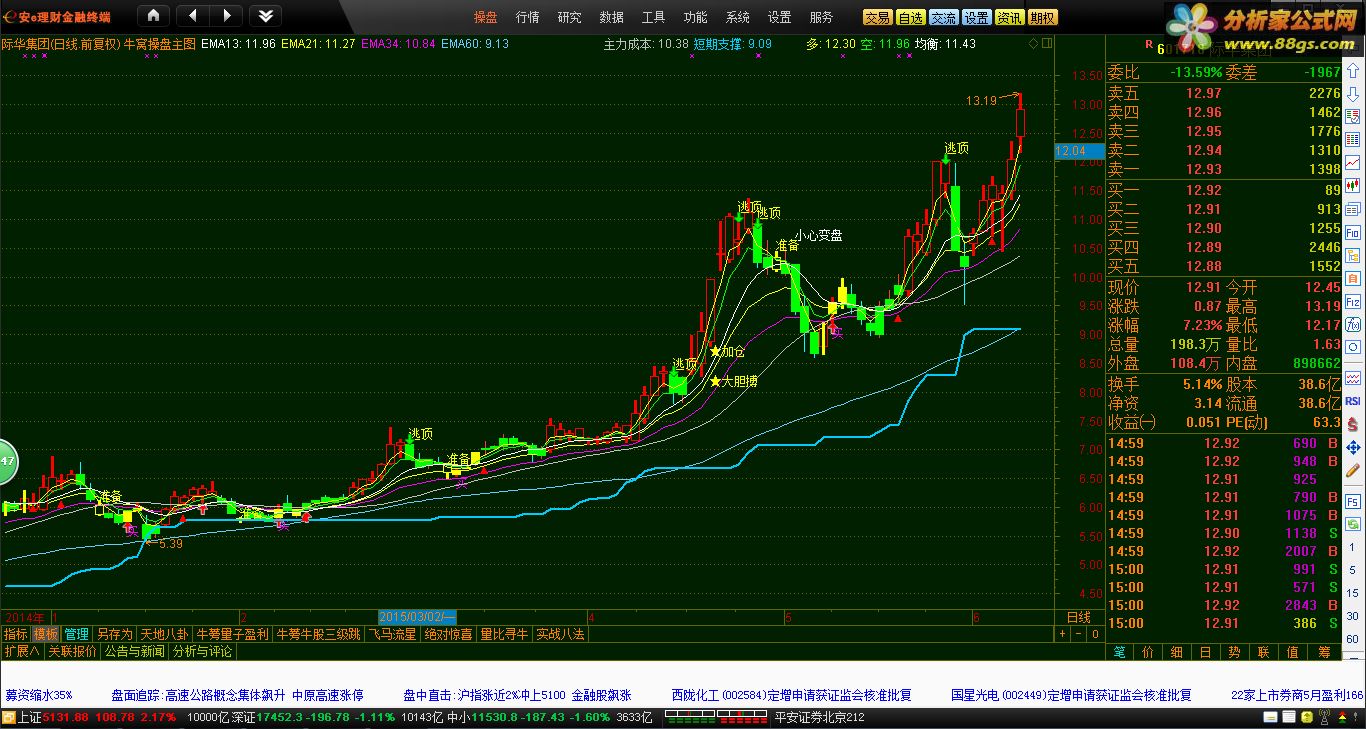1366x729 pixels.
Task: Select the 管理 tab
Action: (x=77, y=634)
